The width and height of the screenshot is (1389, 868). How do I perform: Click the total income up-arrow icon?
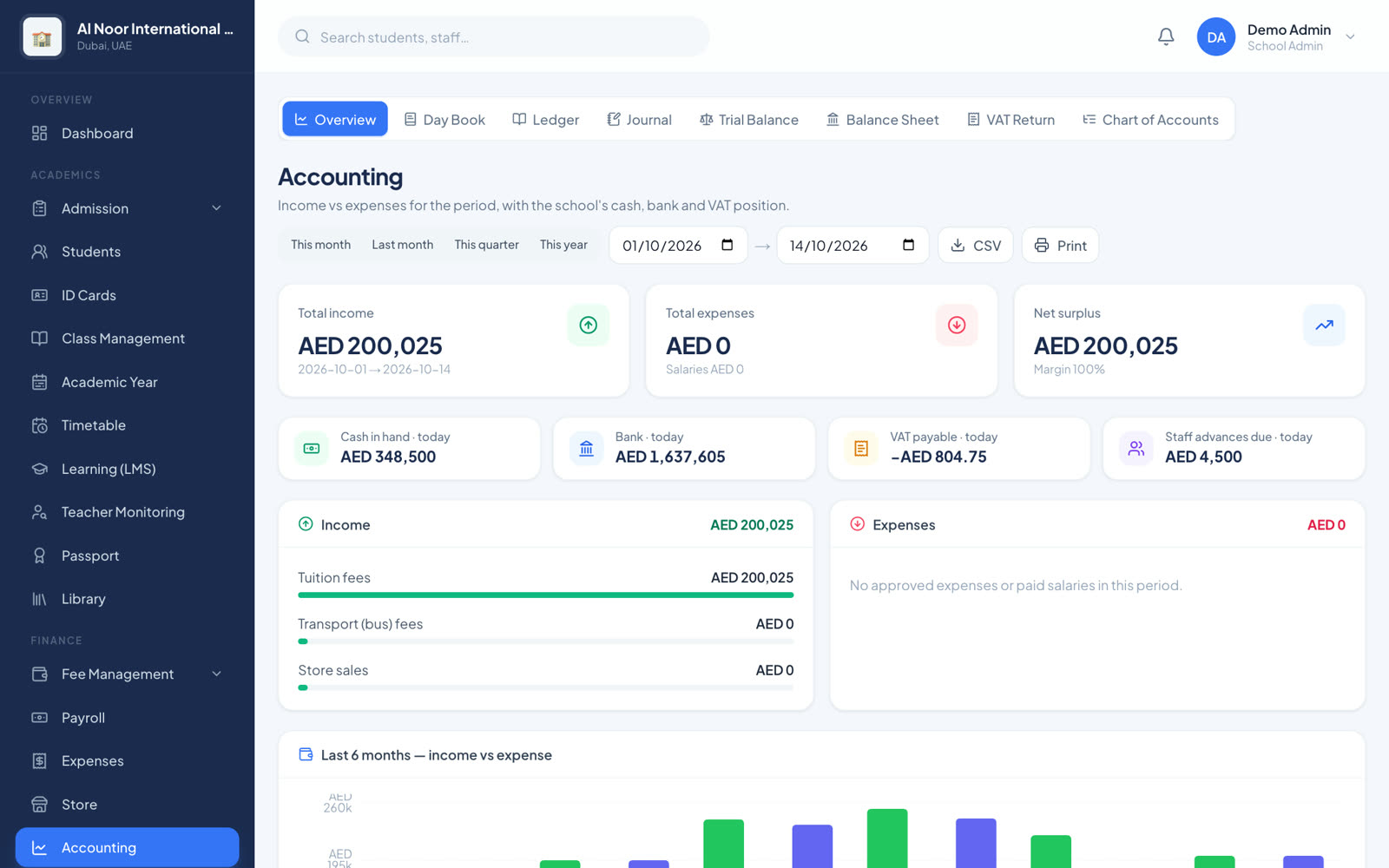(588, 325)
